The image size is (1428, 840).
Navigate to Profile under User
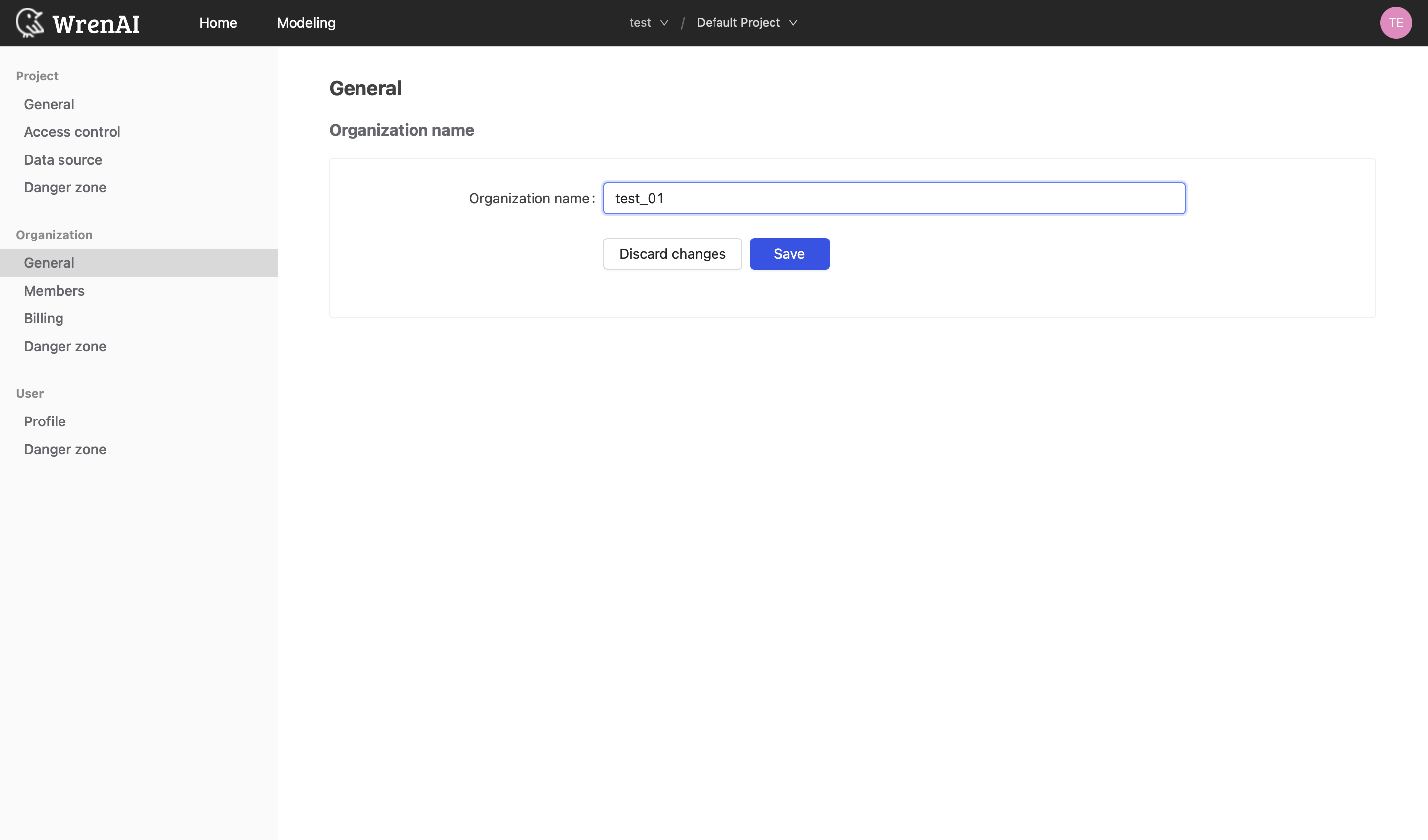pos(44,420)
